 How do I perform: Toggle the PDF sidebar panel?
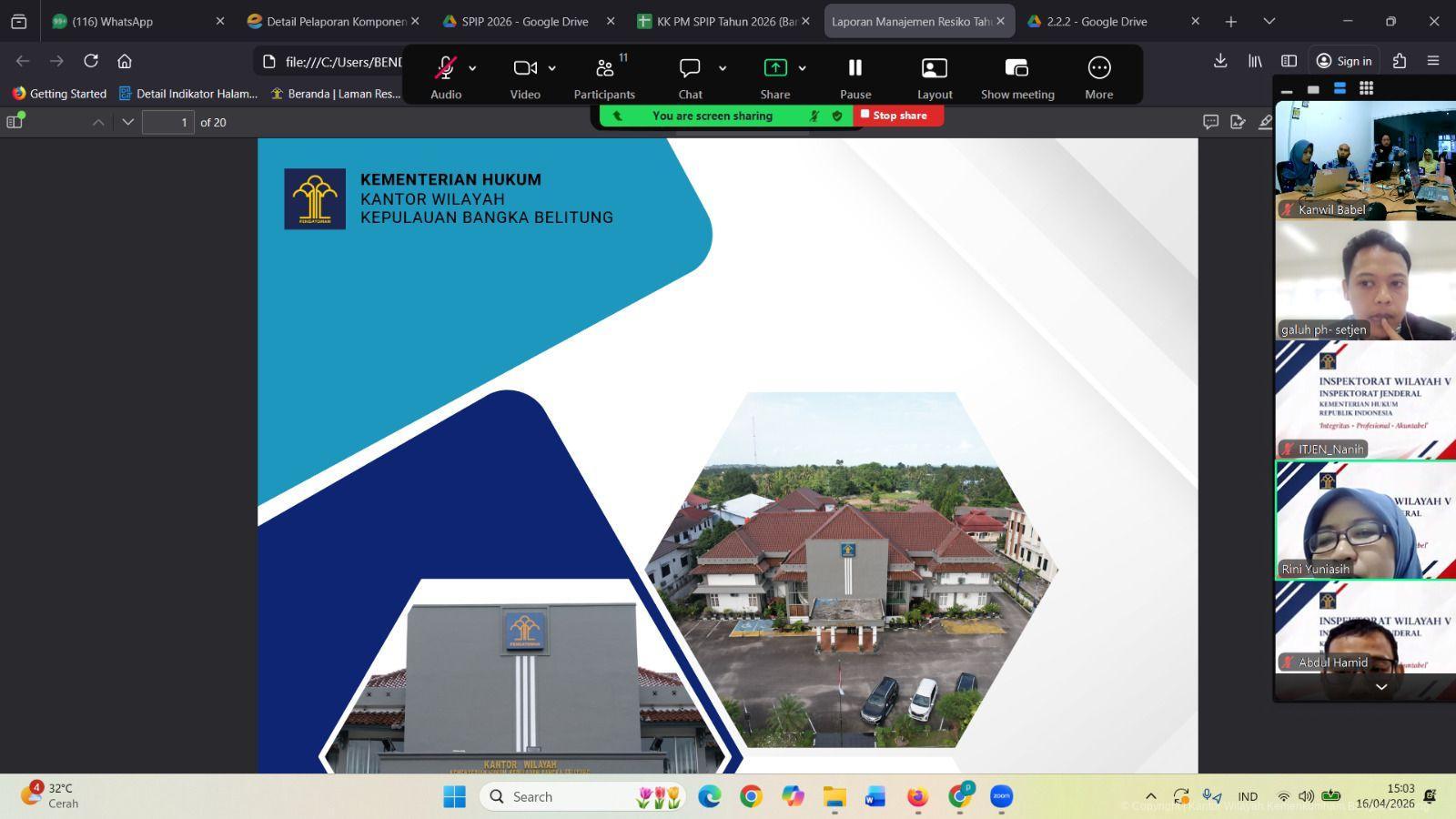[x=15, y=122]
